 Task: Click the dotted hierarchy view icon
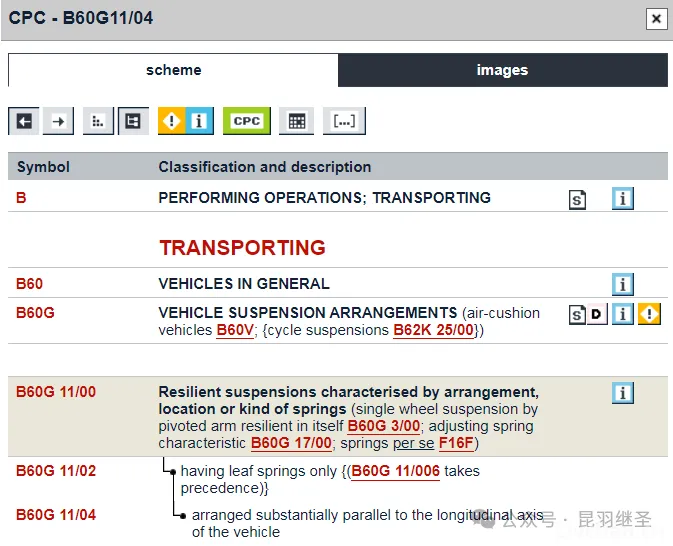pos(98,121)
